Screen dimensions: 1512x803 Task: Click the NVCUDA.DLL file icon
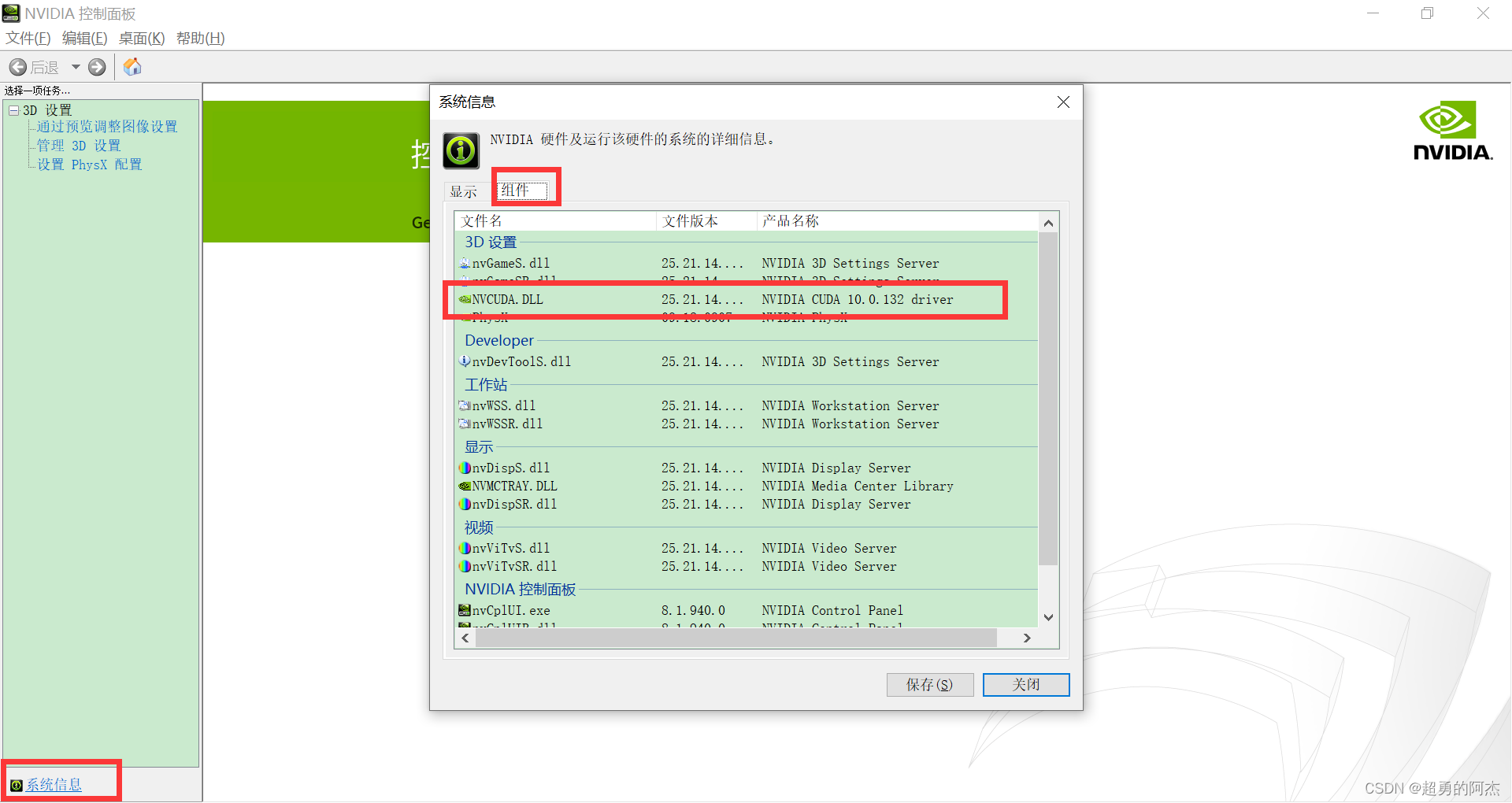click(465, 300)
